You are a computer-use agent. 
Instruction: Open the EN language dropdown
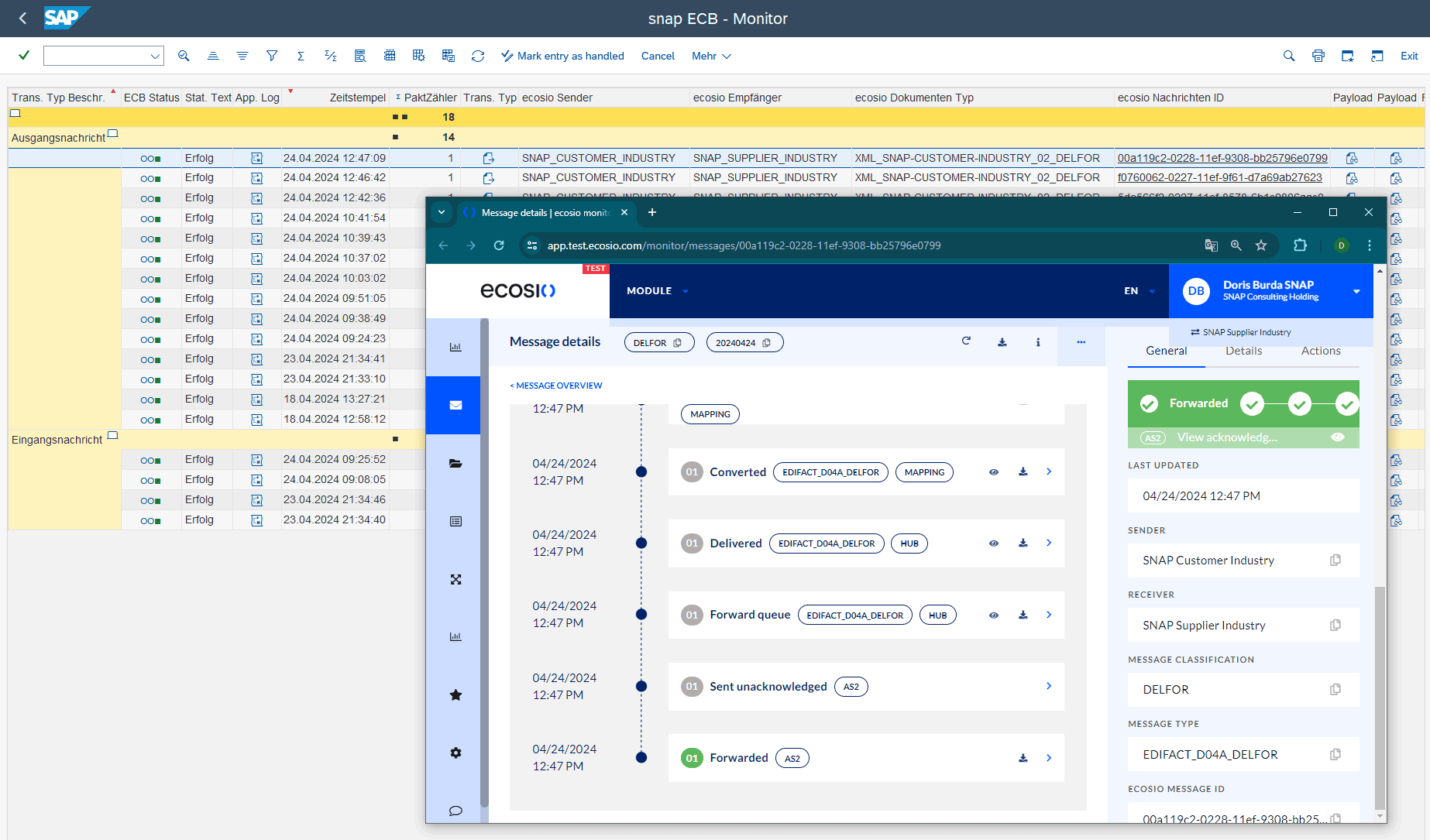pos(1139,291)
